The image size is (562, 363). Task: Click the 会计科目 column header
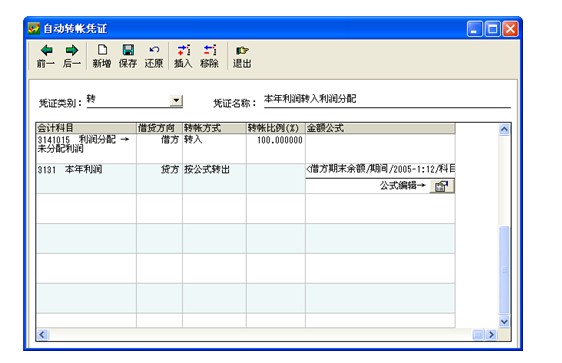pyautogui.click(x=86, y=128)
